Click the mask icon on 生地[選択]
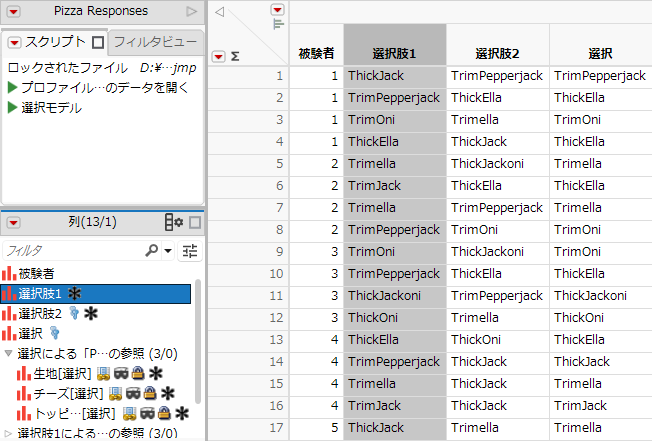The width and height of the screenshot is (652, 441). [121, 373]
